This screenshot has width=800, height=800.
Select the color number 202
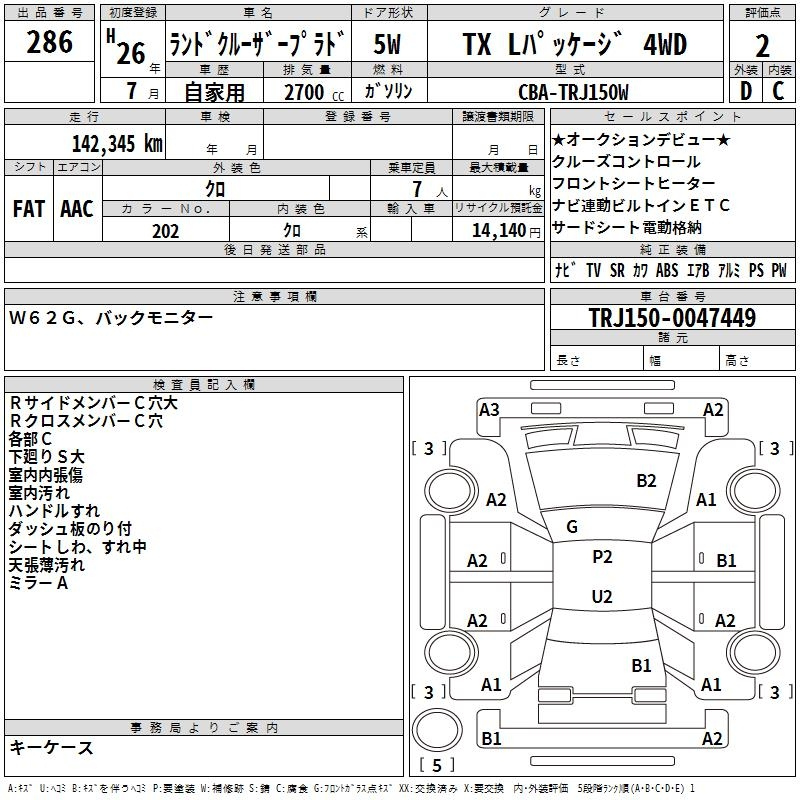tap(166, 231)
